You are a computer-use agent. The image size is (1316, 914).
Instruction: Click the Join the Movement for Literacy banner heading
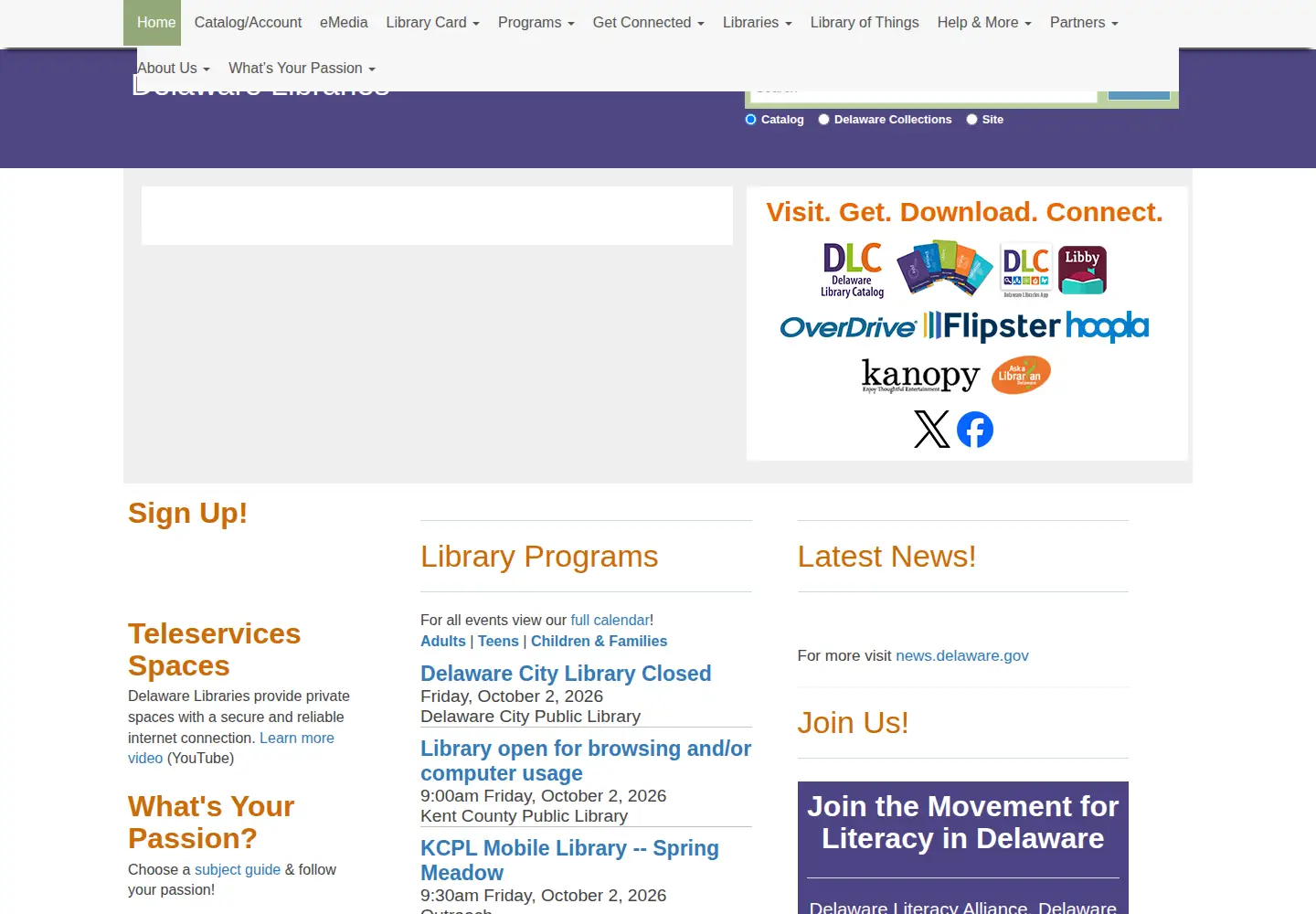point(963,823)
